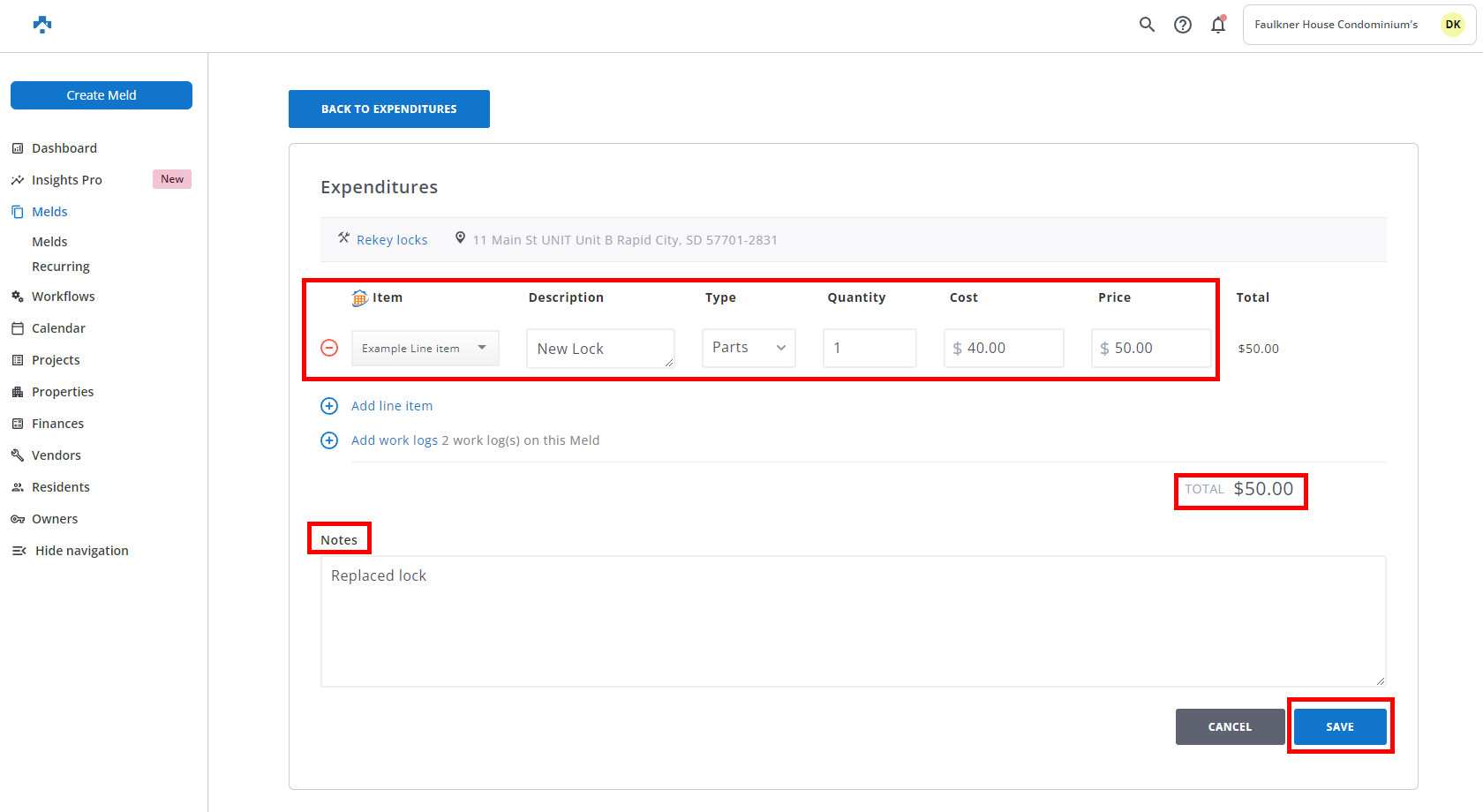Image resolution: width=1483 pixels, height=812 pixels.
Task: Click the Property Meld logo
Action: (42, 25)
